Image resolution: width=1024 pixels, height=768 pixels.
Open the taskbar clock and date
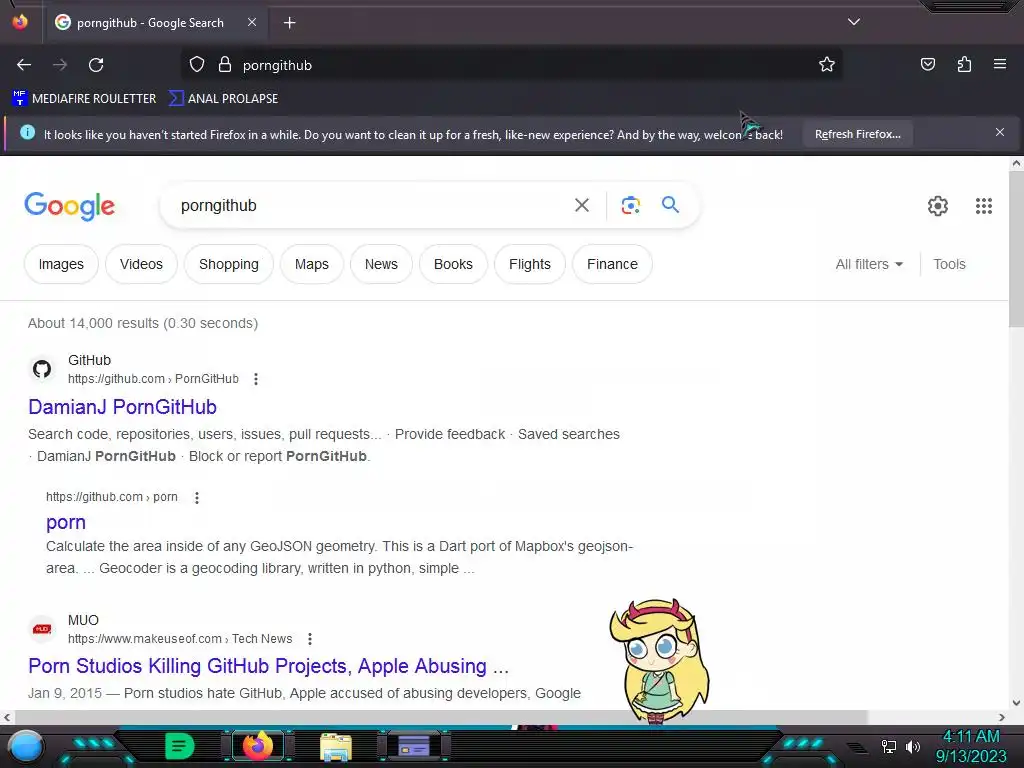pos(971,746)
